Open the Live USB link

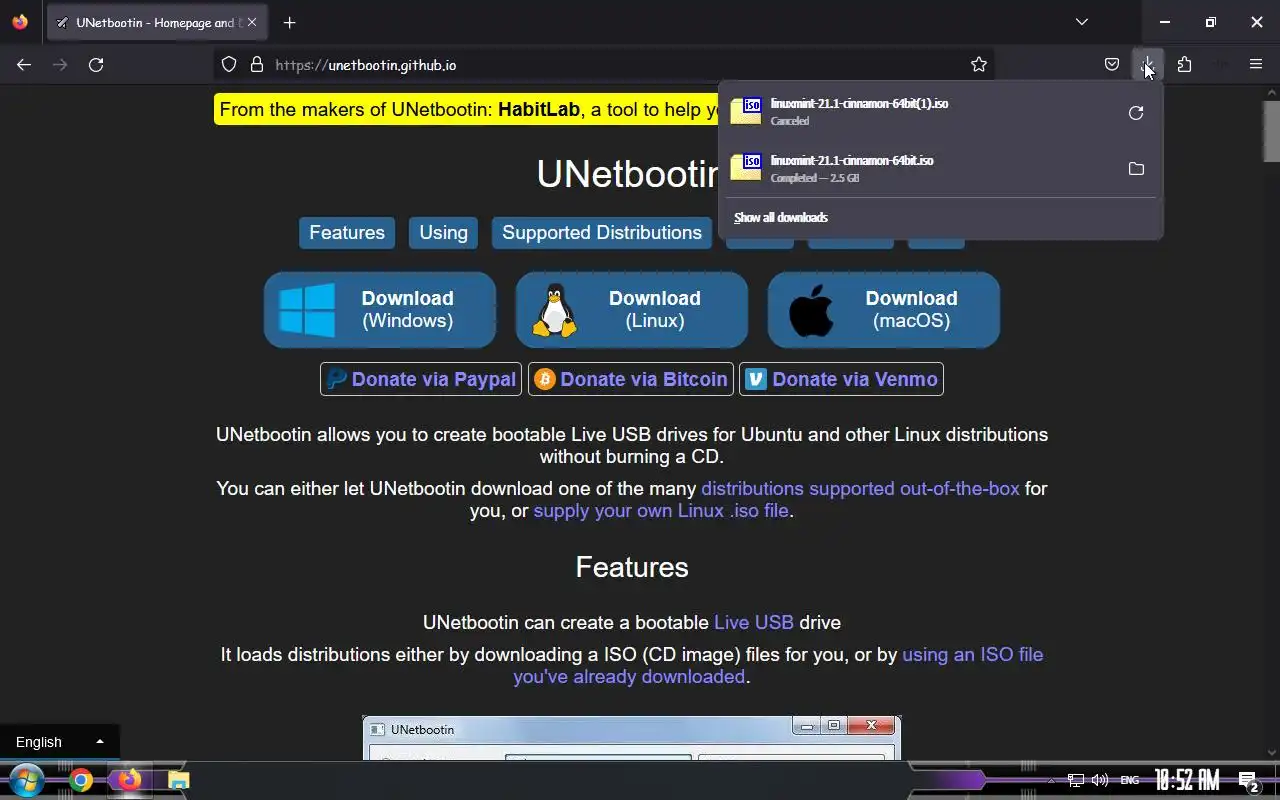tap(754, 622)
